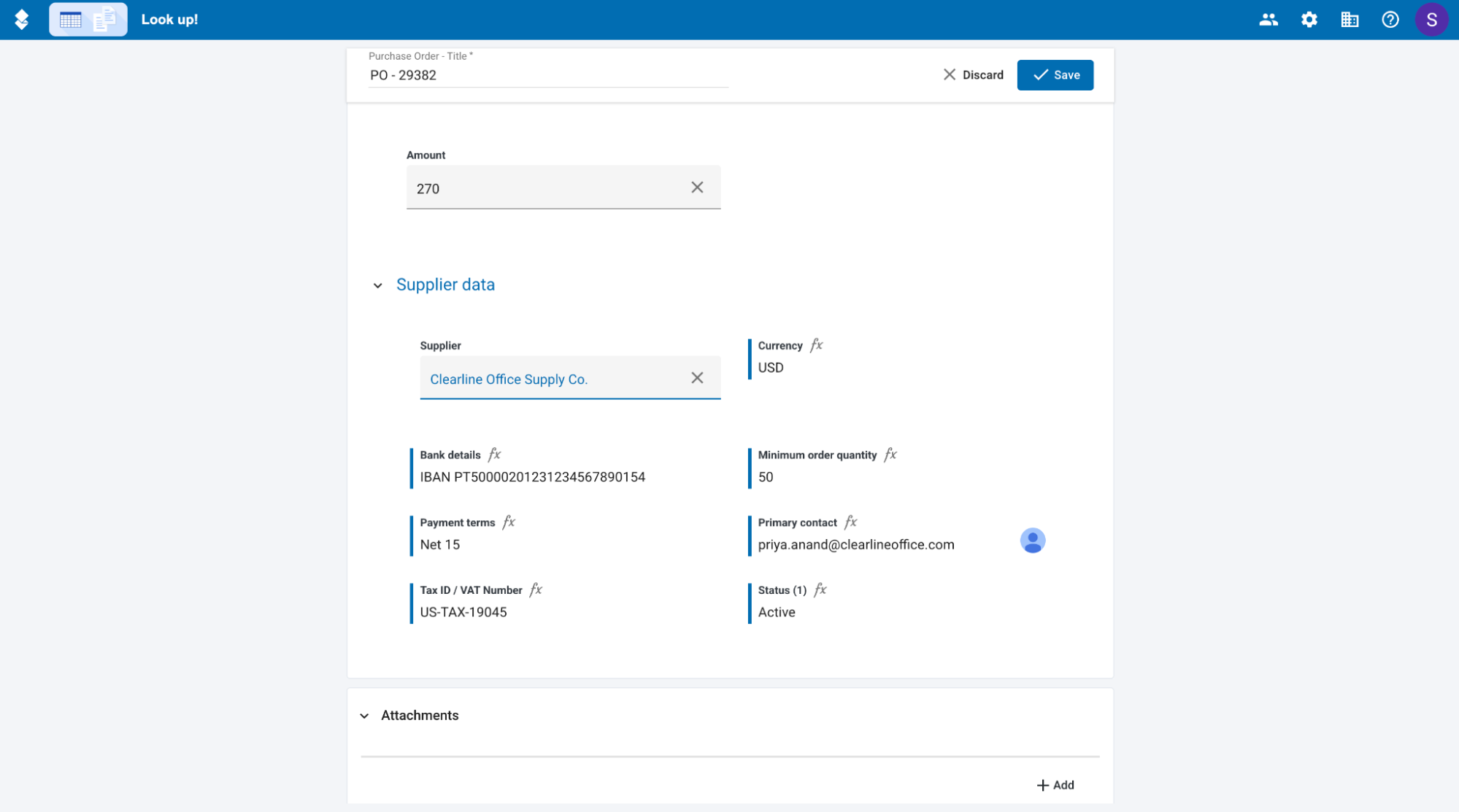Click fx icon beside Tax ID / VAT Number
Screen dimensions: 1459x812
[x=536, y=589]
